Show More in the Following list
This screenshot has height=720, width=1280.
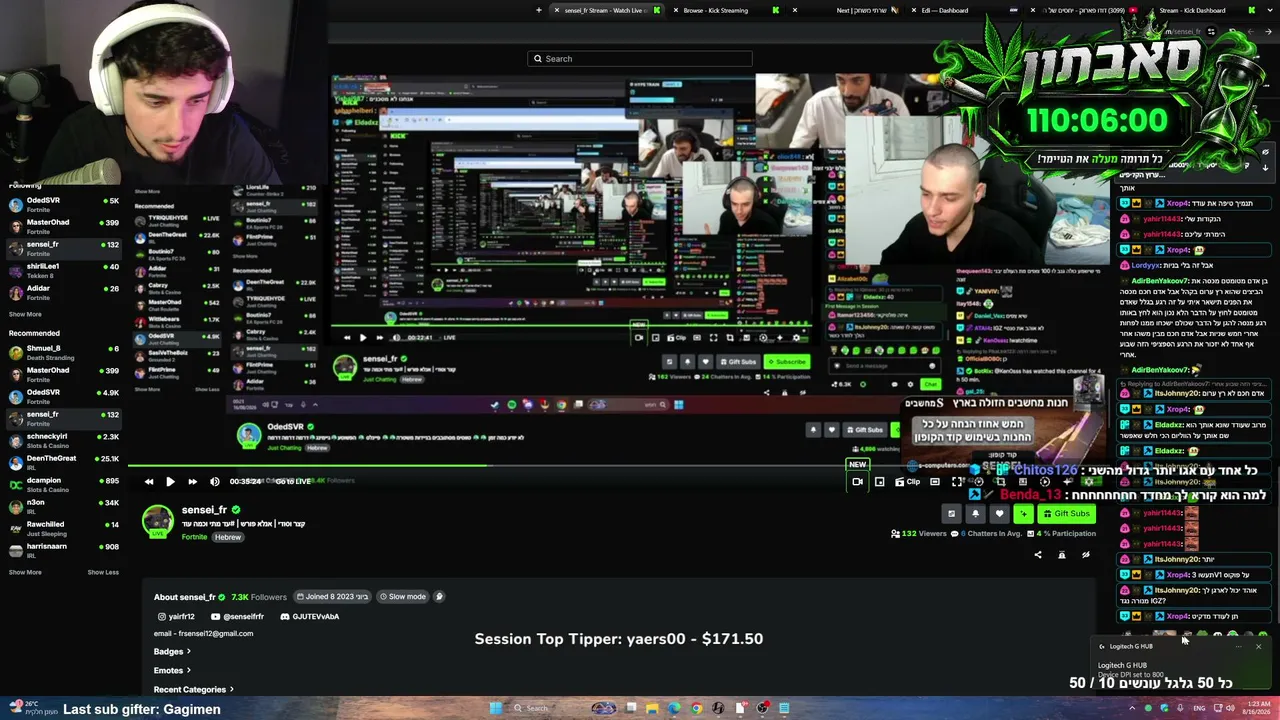click(25, 314)
